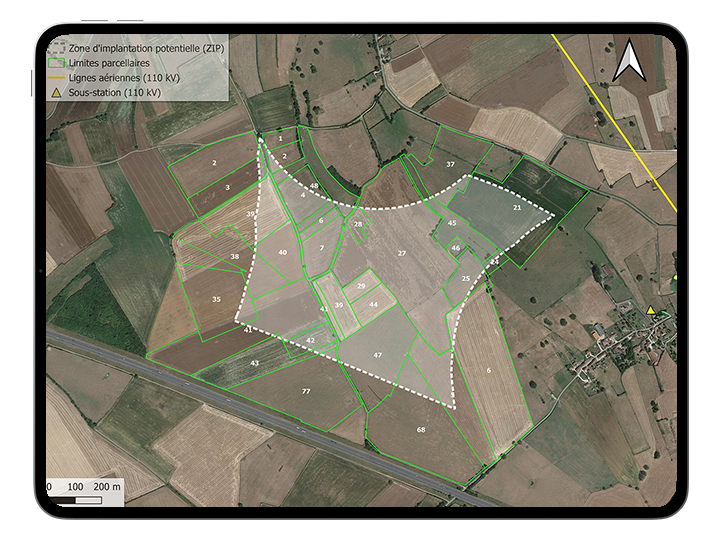Image resolution: width=720 pixels, height=540 pixels.
Task: Pick parcel 68 south of the zone
Action: click(x=421, y=430)
